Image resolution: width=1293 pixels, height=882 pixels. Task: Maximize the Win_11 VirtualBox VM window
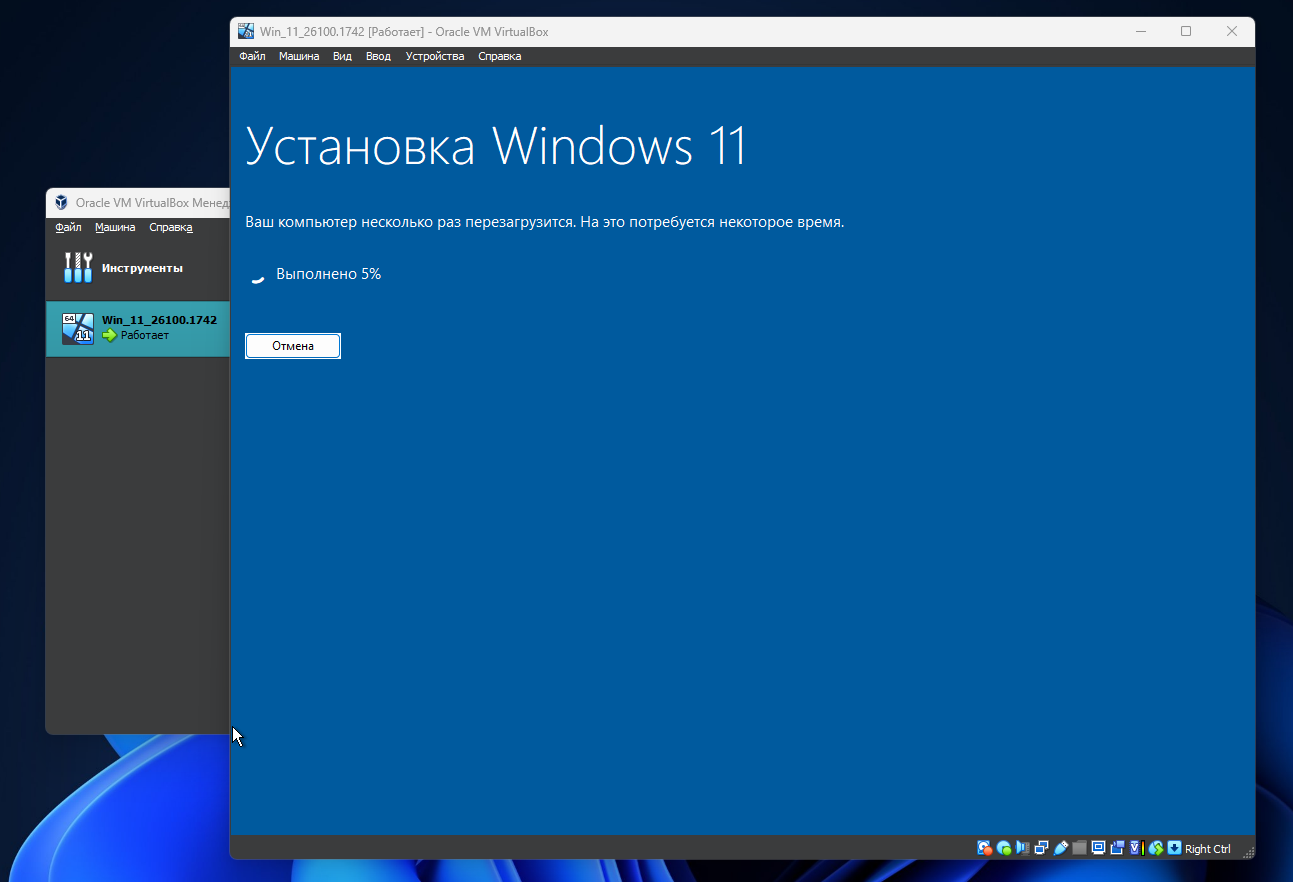(x=1186, y=31)
